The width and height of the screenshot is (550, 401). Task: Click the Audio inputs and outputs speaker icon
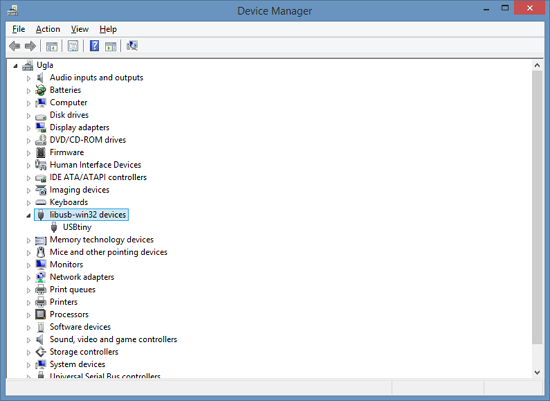tap(41, 78)
